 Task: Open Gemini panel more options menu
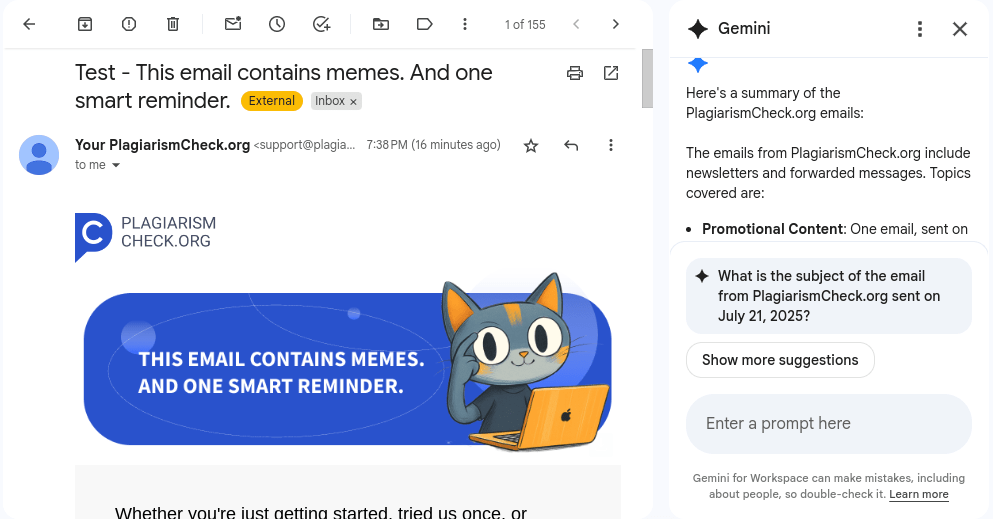coord(920,28)
